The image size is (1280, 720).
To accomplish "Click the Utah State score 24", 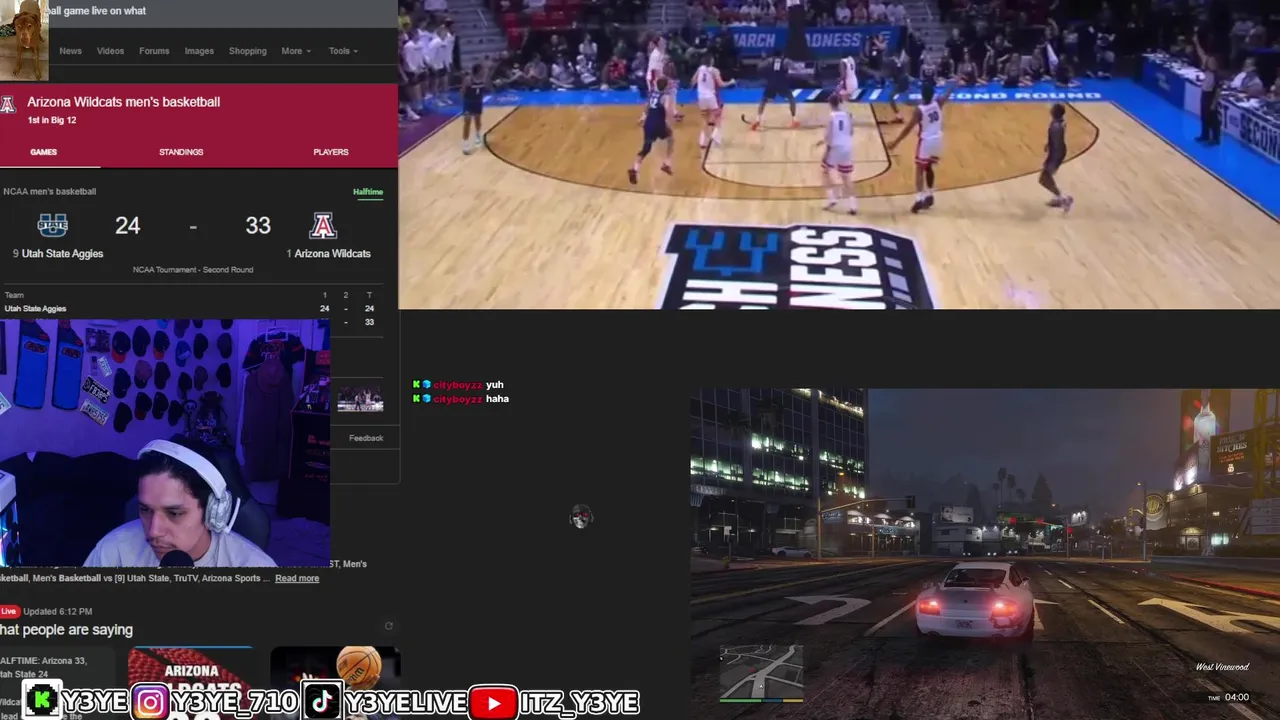I will point(127,225).
